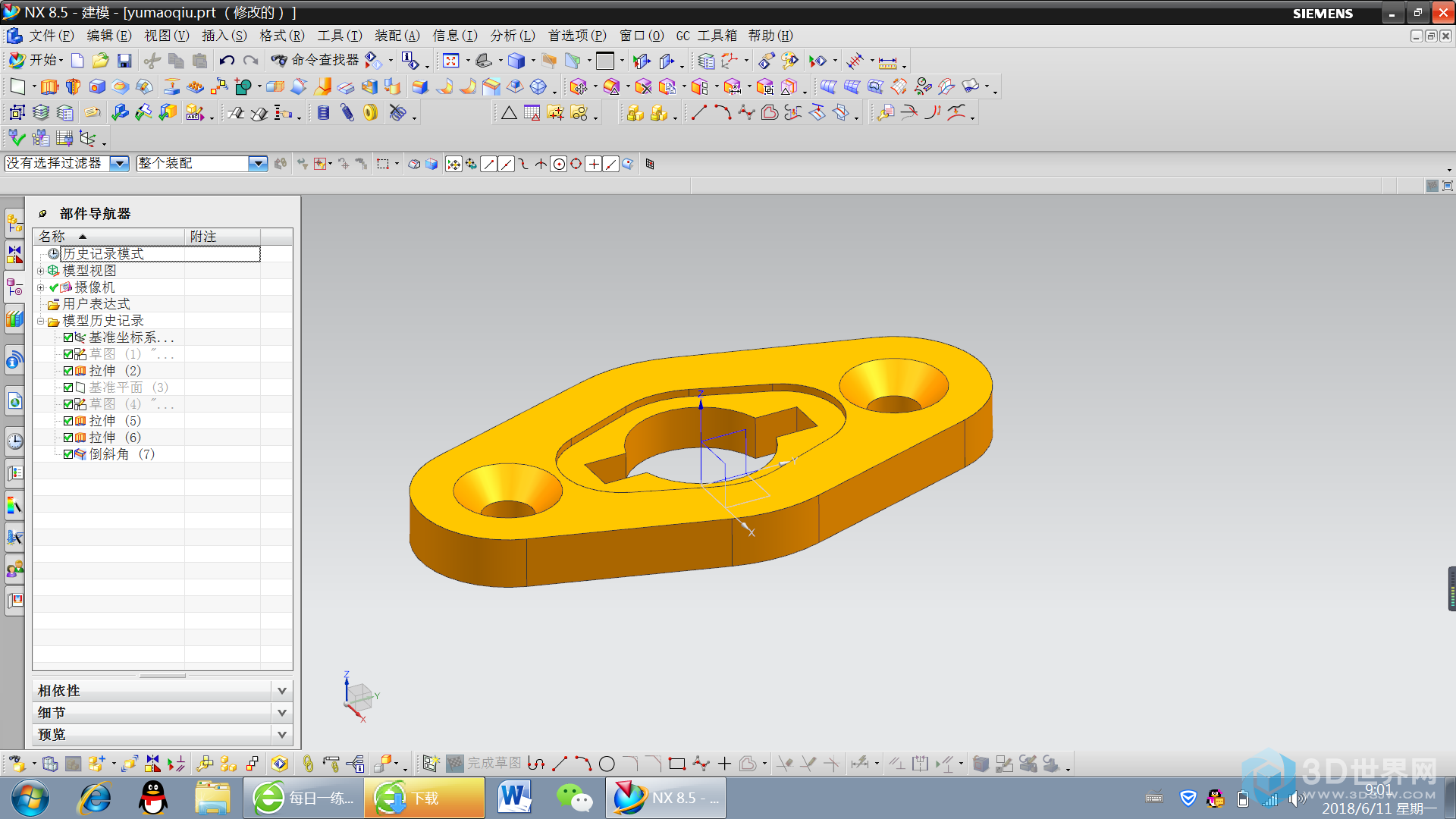
Task: Open WeChat from the taskbar
Action: pos(574,798)
